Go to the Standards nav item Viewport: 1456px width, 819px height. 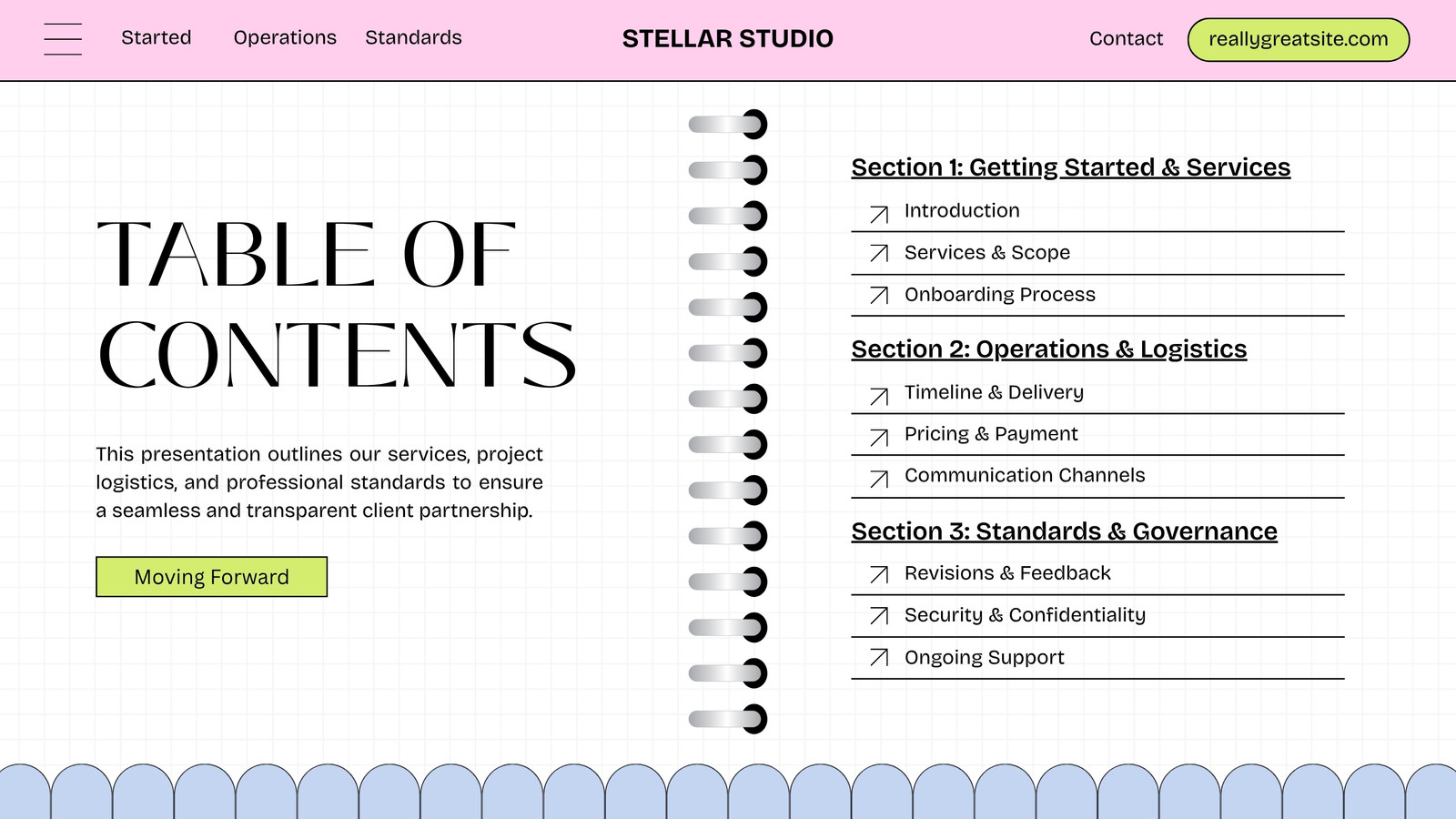coord(413,38)
